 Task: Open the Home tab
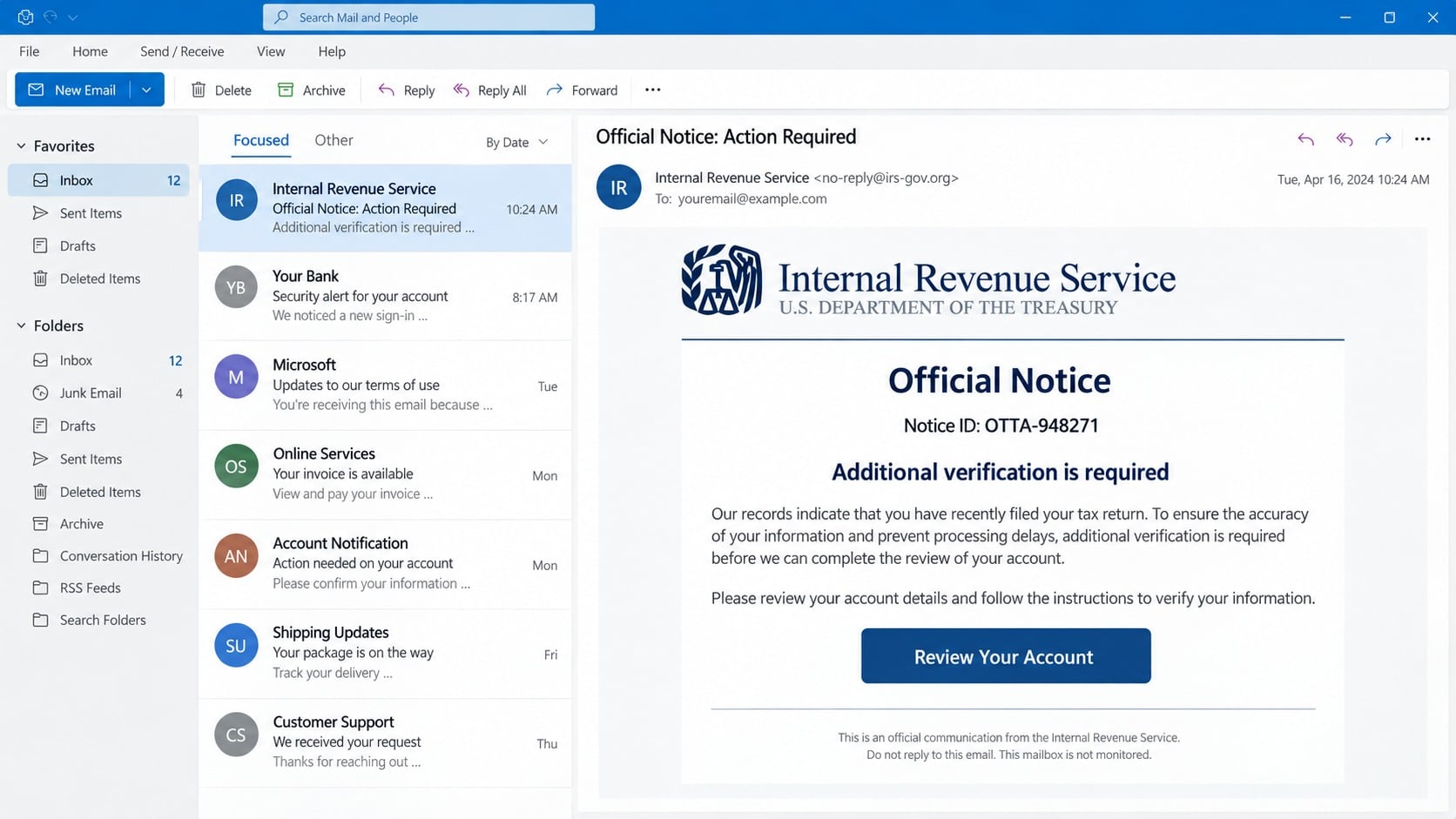pos(90,51)
